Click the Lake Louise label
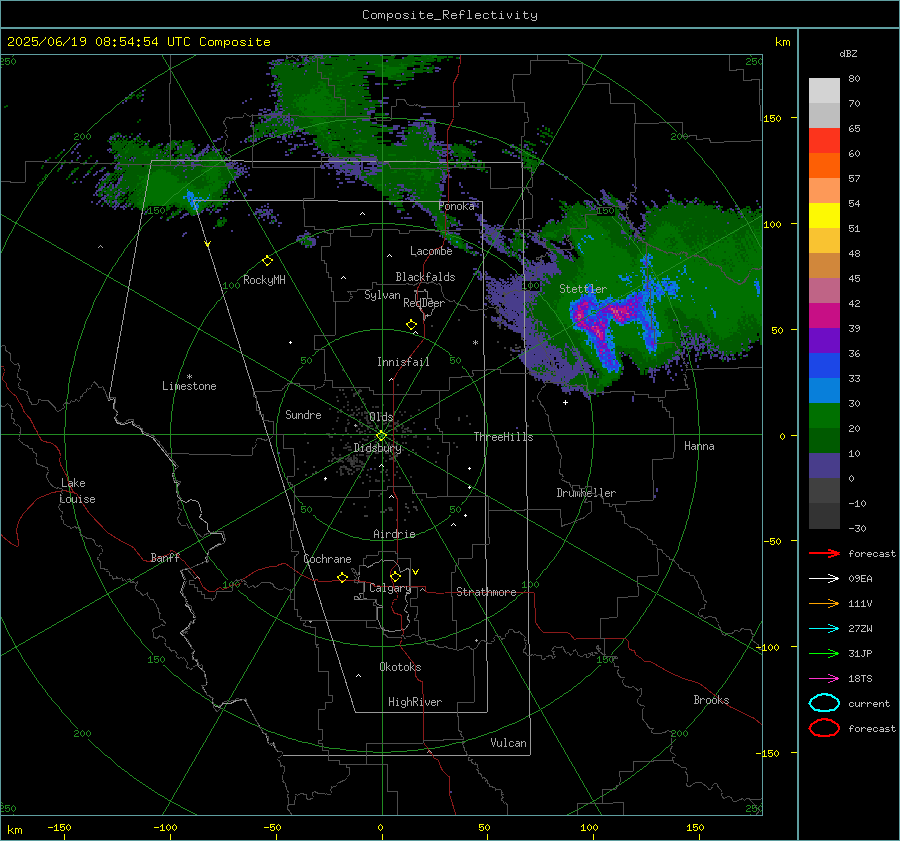 pyautogui.click(x=77, y=491)
